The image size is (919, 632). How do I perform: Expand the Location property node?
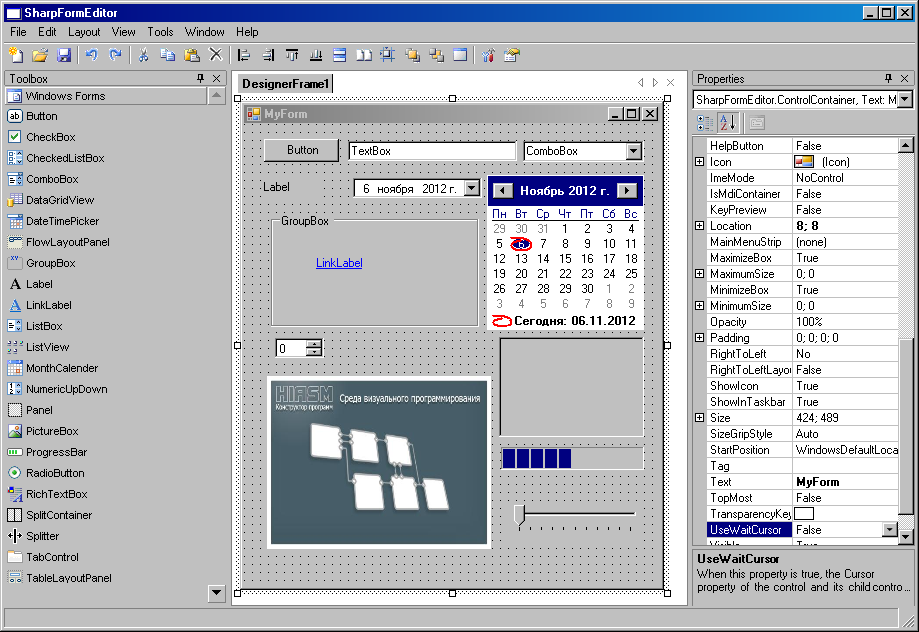[700, 226]
